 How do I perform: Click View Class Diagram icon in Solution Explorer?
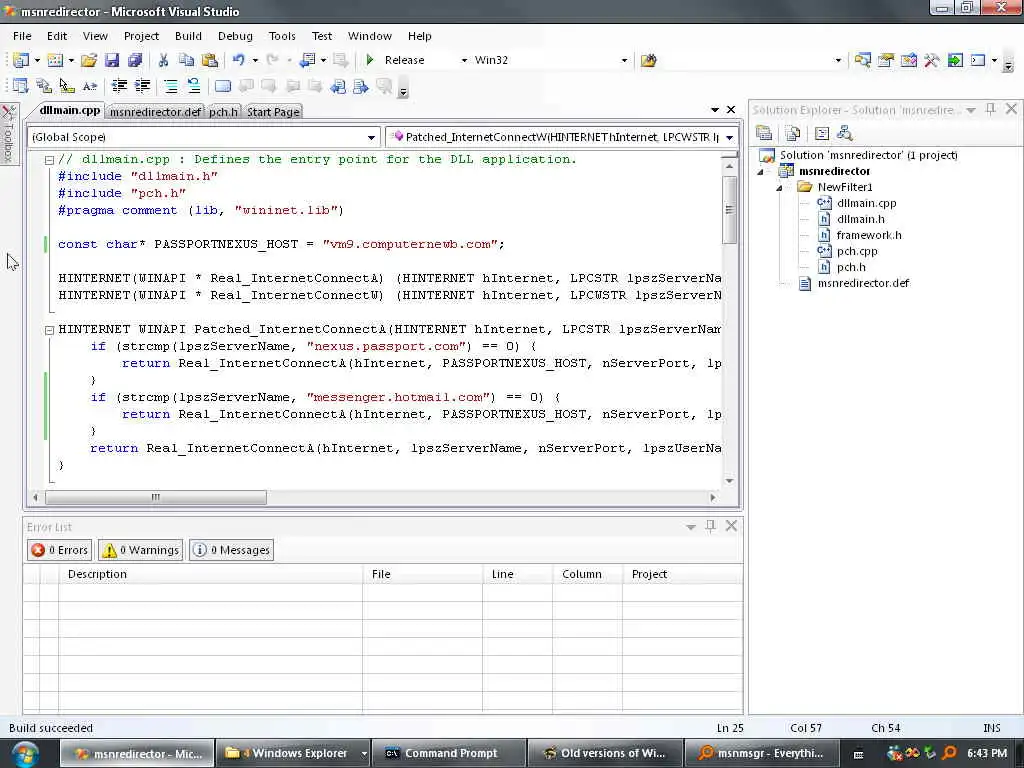tap(844, 134)
